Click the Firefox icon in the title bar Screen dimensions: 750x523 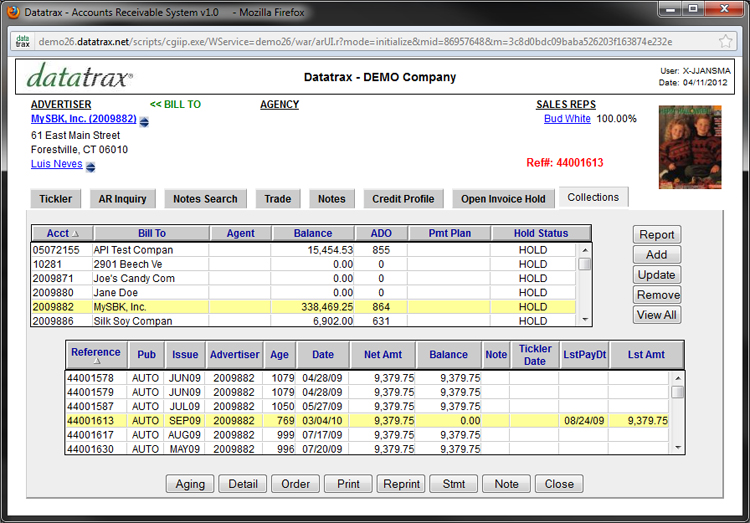[13, 11]
